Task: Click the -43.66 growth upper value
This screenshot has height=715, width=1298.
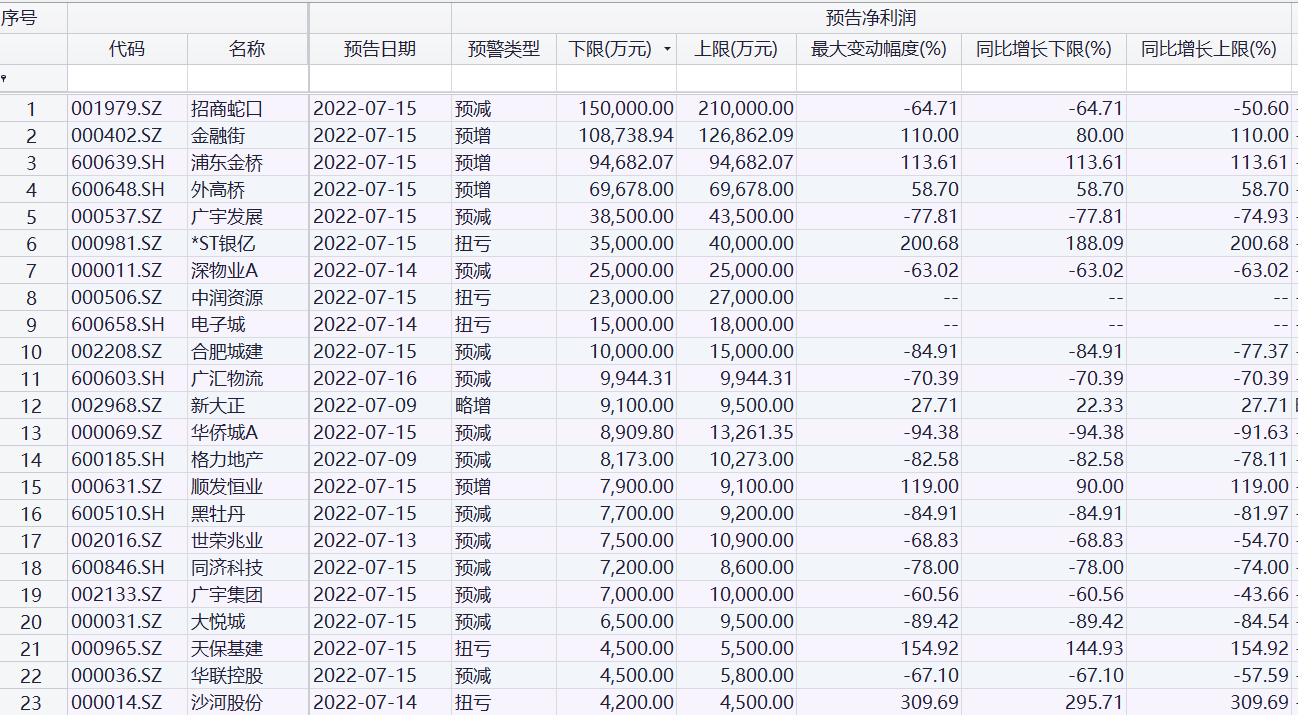Action: 1259,595
